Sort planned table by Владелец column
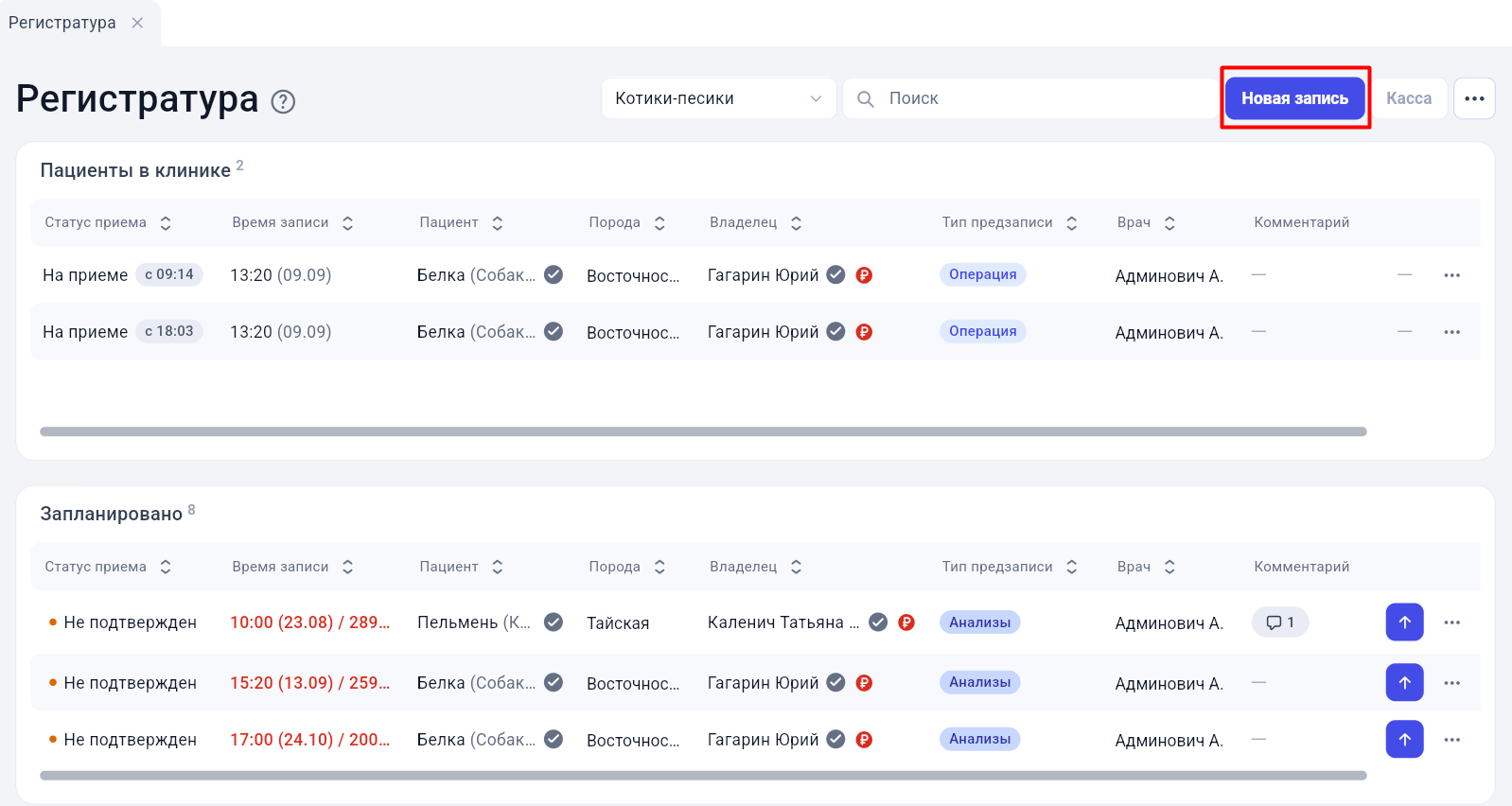 pos(796,567)
